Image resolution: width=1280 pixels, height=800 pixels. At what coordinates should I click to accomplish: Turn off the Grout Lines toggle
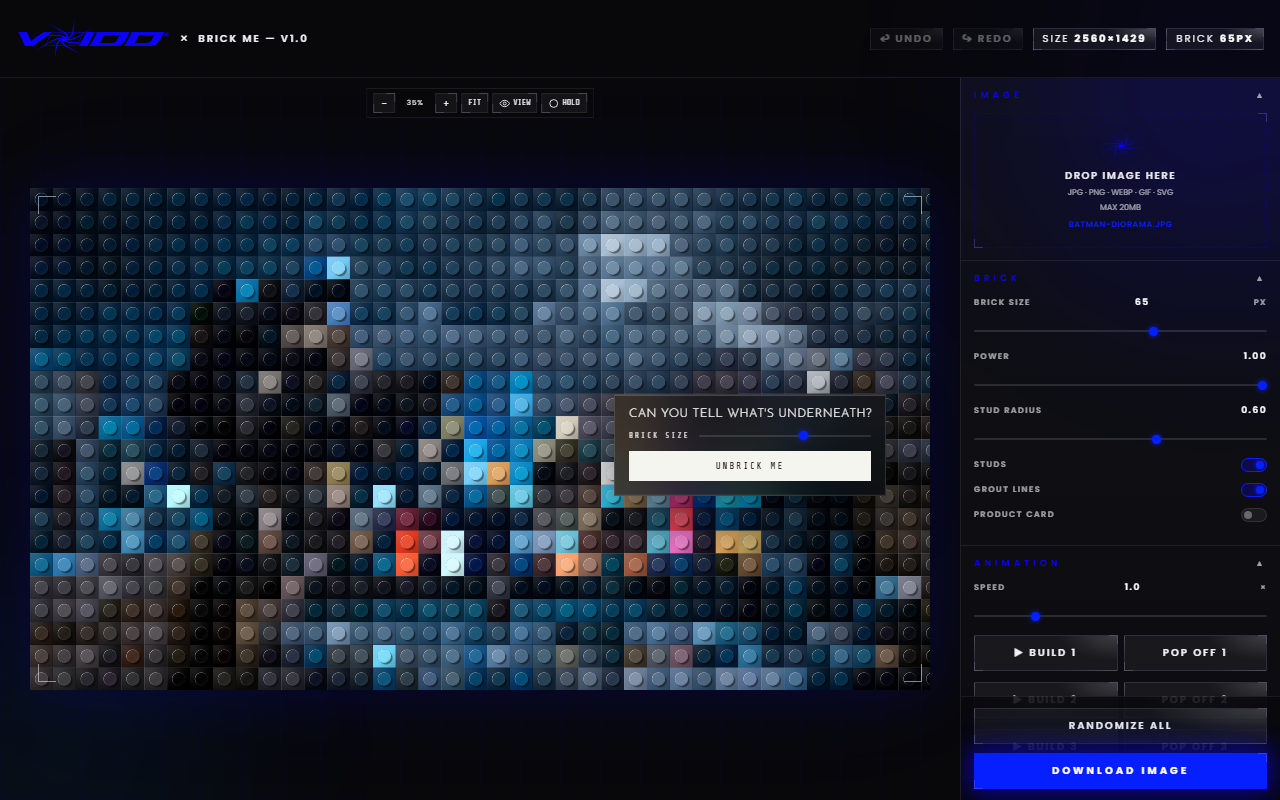tap(1254, 490)
